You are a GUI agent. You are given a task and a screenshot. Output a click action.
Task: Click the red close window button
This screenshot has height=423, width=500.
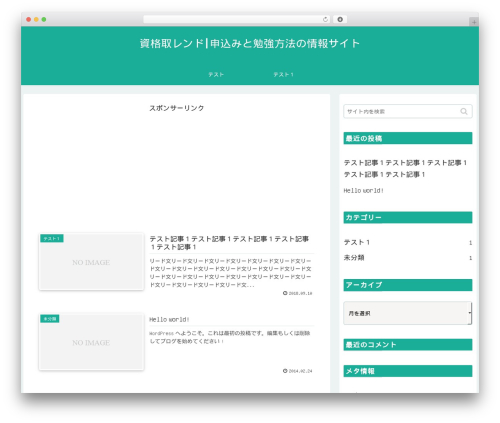tap(29, 19)
